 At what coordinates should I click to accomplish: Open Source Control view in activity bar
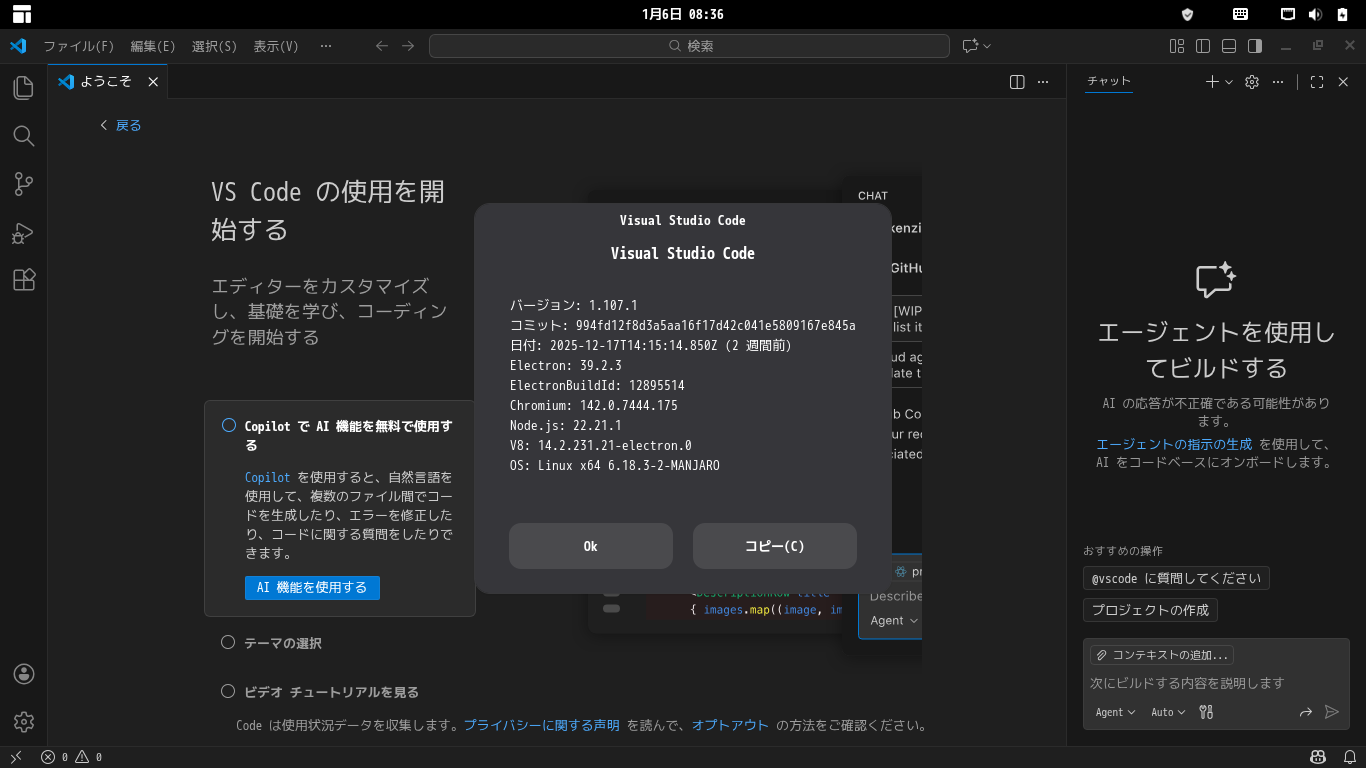coord(24,184)
